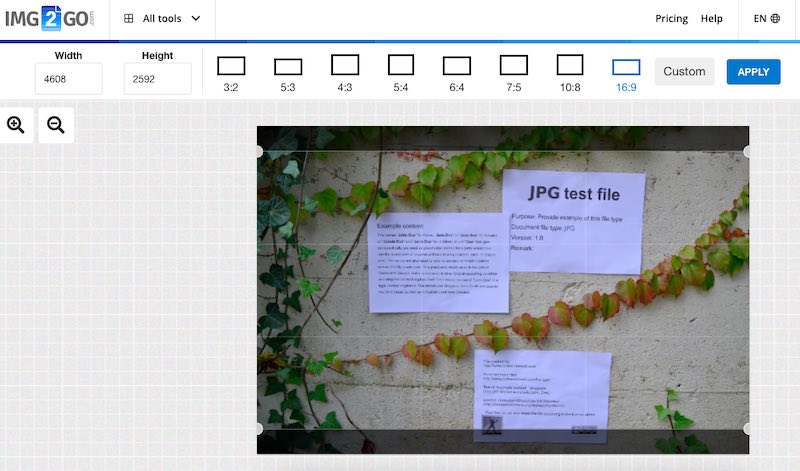This screenshot has width=800, height=471.
Task: Click the zoom out magnifier icon
Action: coord(56,125)
